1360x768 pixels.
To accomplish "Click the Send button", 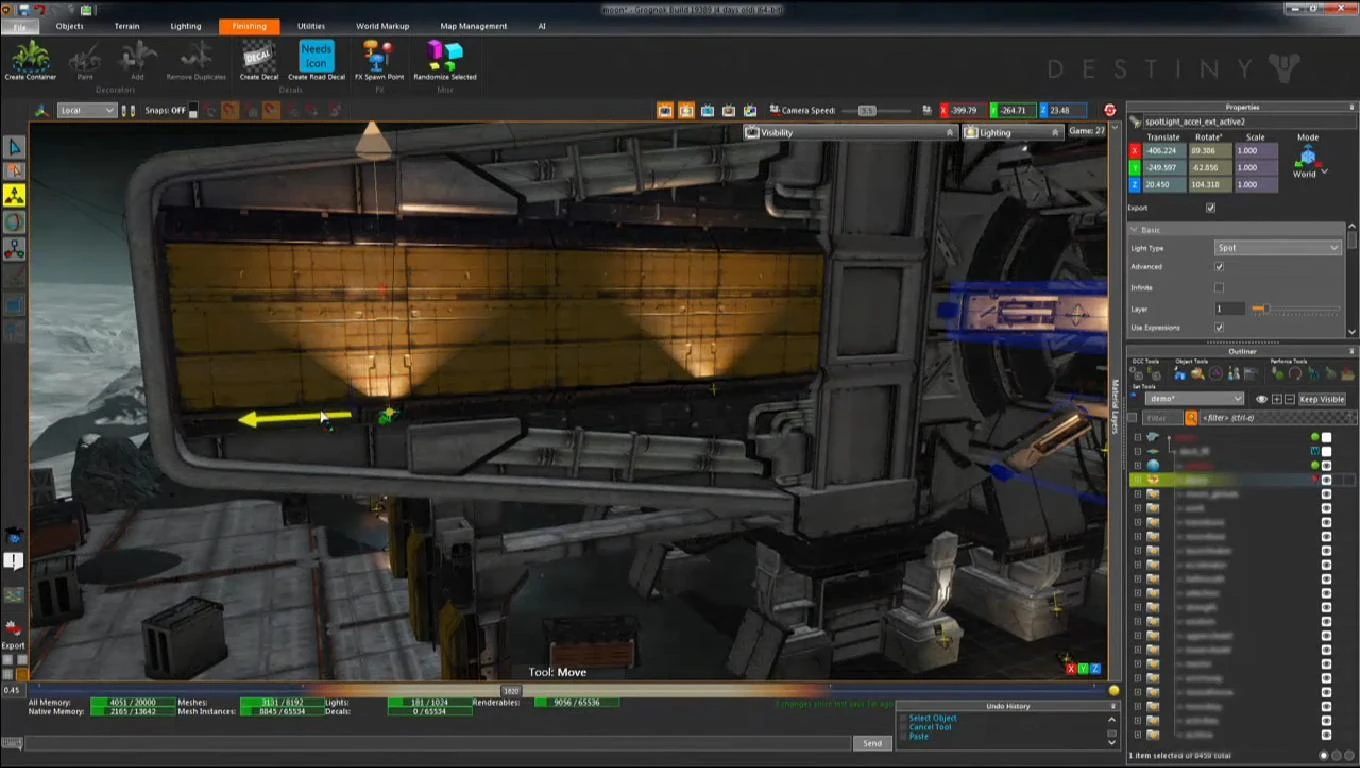I will pyautogui.click(x=872, y=743).
